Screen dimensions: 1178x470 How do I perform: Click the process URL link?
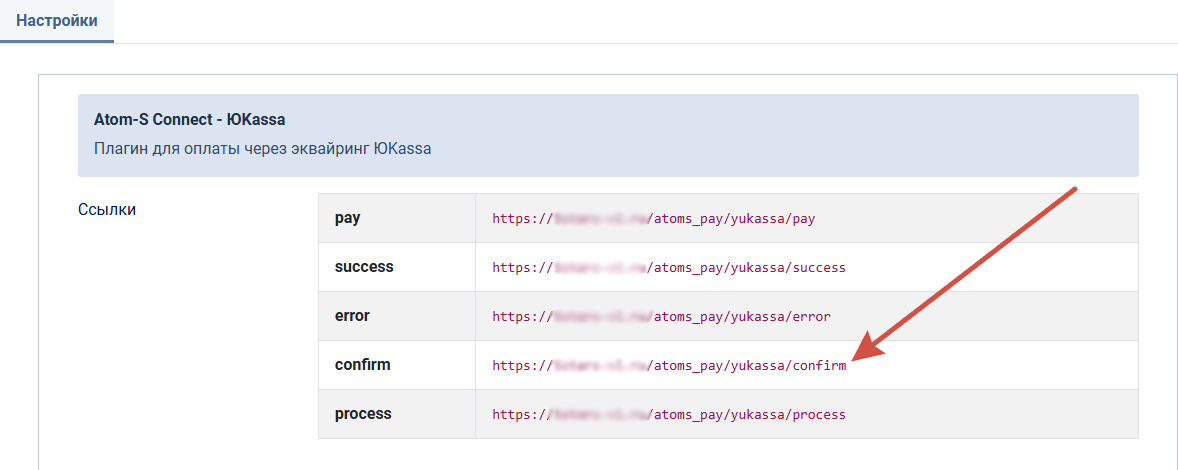pyautogui.click(x=669, y=414)
